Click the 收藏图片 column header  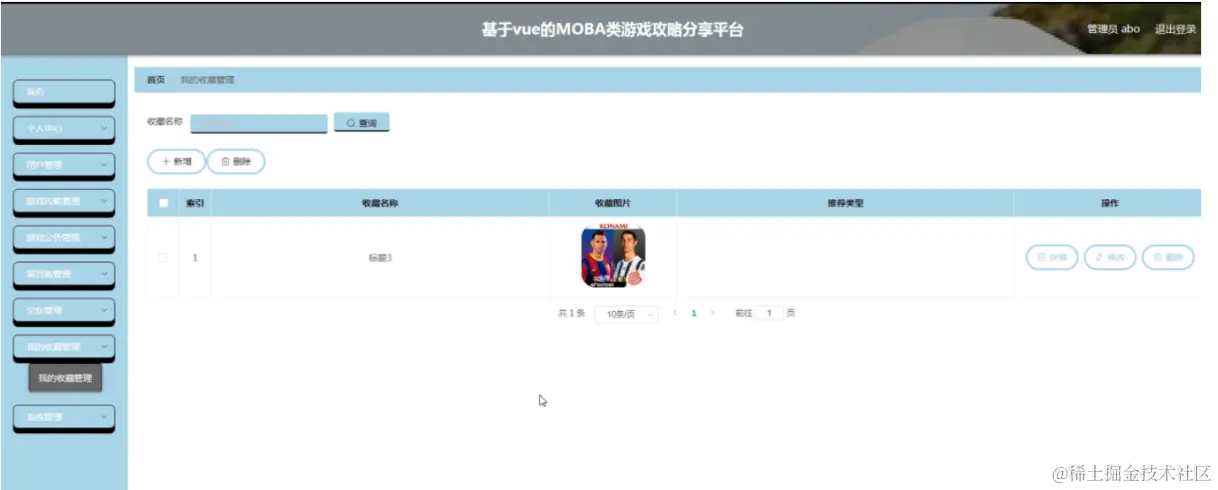click(613, 203)
